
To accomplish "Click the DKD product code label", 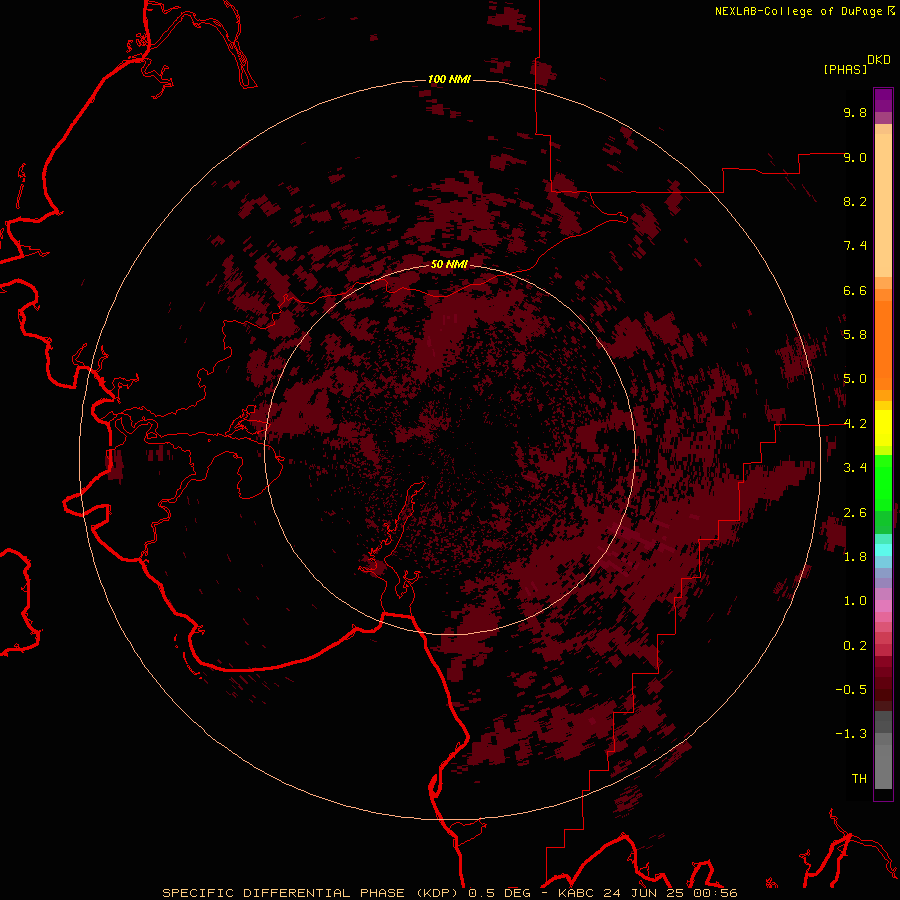I will click(x=879, y=60).
